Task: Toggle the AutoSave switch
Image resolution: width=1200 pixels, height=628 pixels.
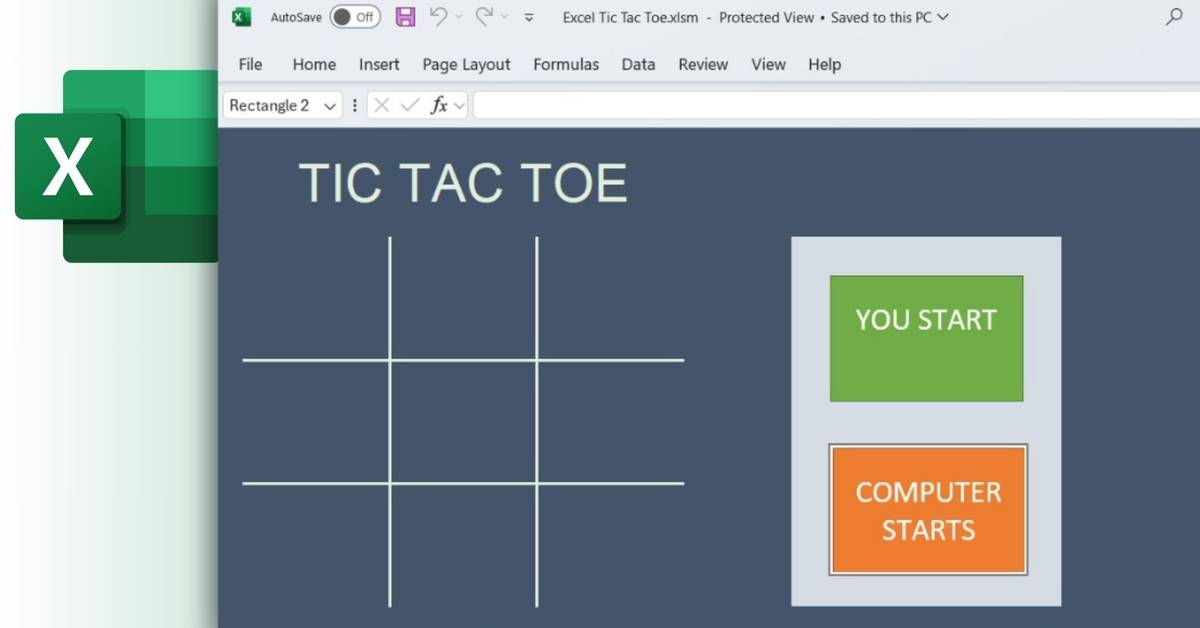Action: [355, 17]
